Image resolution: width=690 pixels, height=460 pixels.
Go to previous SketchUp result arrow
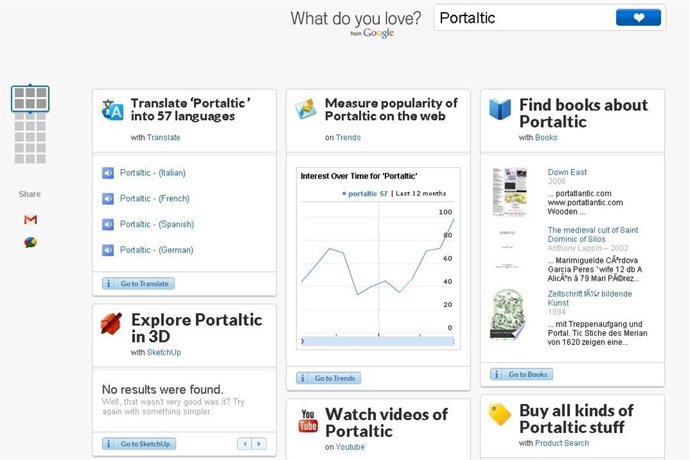(x=244, y=443)
